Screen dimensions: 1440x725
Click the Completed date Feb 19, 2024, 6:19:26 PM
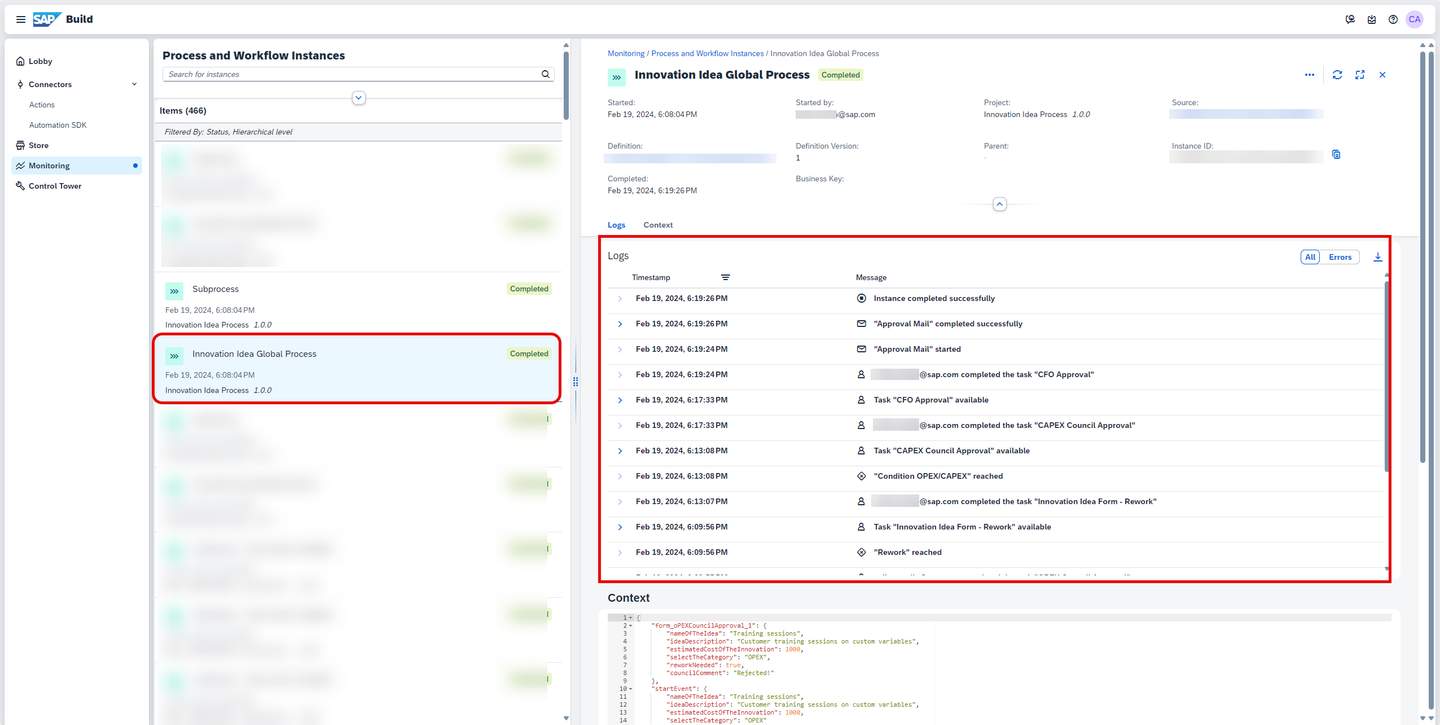point(652,190)
